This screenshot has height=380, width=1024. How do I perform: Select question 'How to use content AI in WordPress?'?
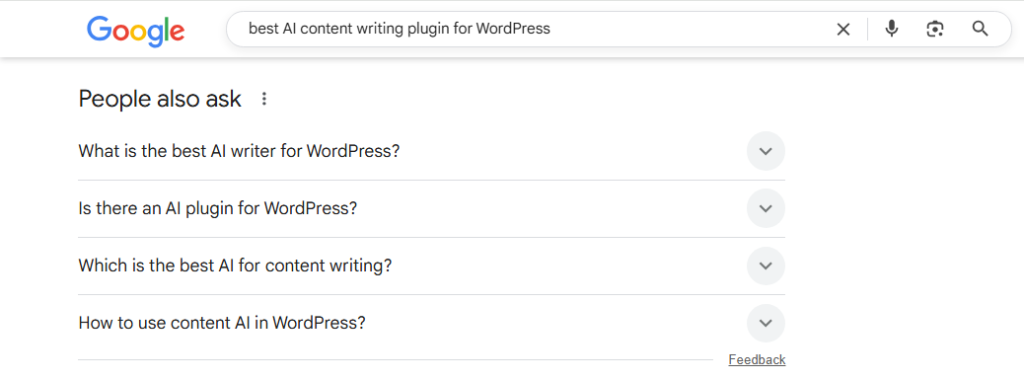point(221,323)
